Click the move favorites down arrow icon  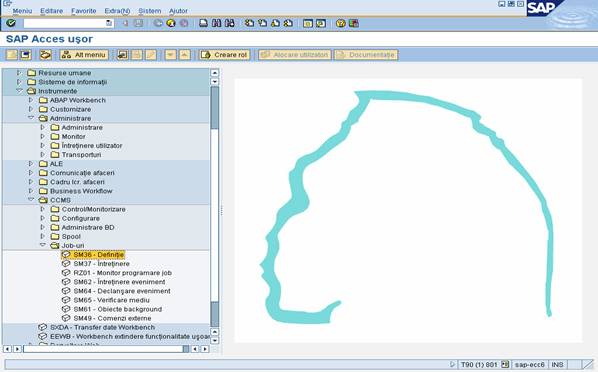[x=170, y=55]
